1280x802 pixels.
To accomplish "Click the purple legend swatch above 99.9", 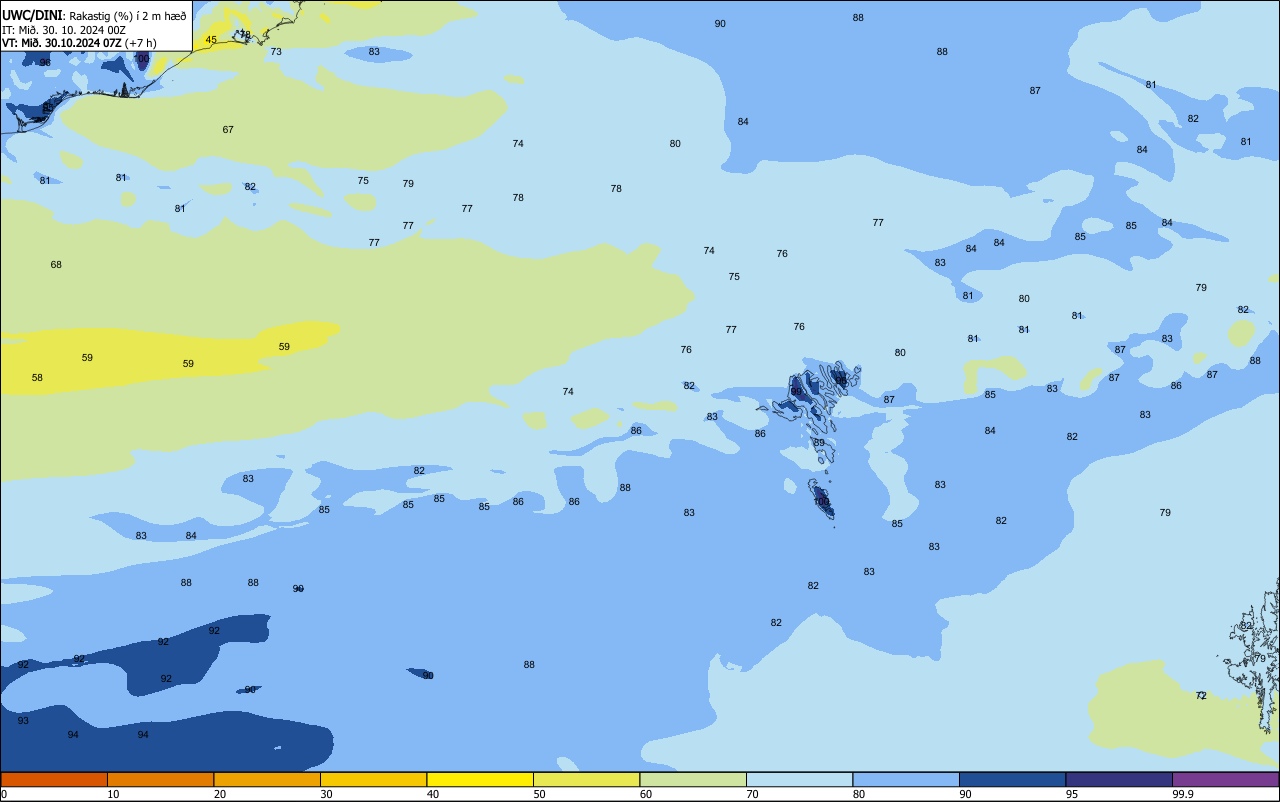I will tap(1225, 779).
